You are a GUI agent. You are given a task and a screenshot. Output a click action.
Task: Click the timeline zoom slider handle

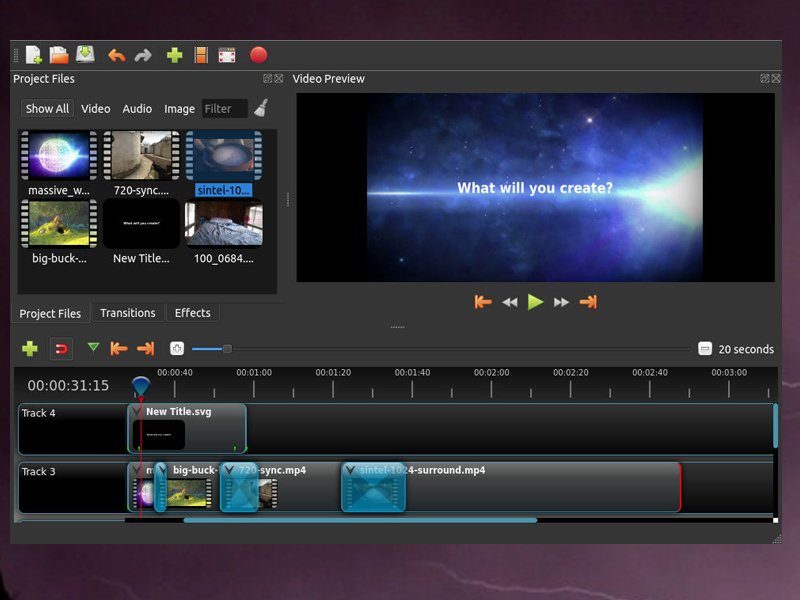(227, 349)
